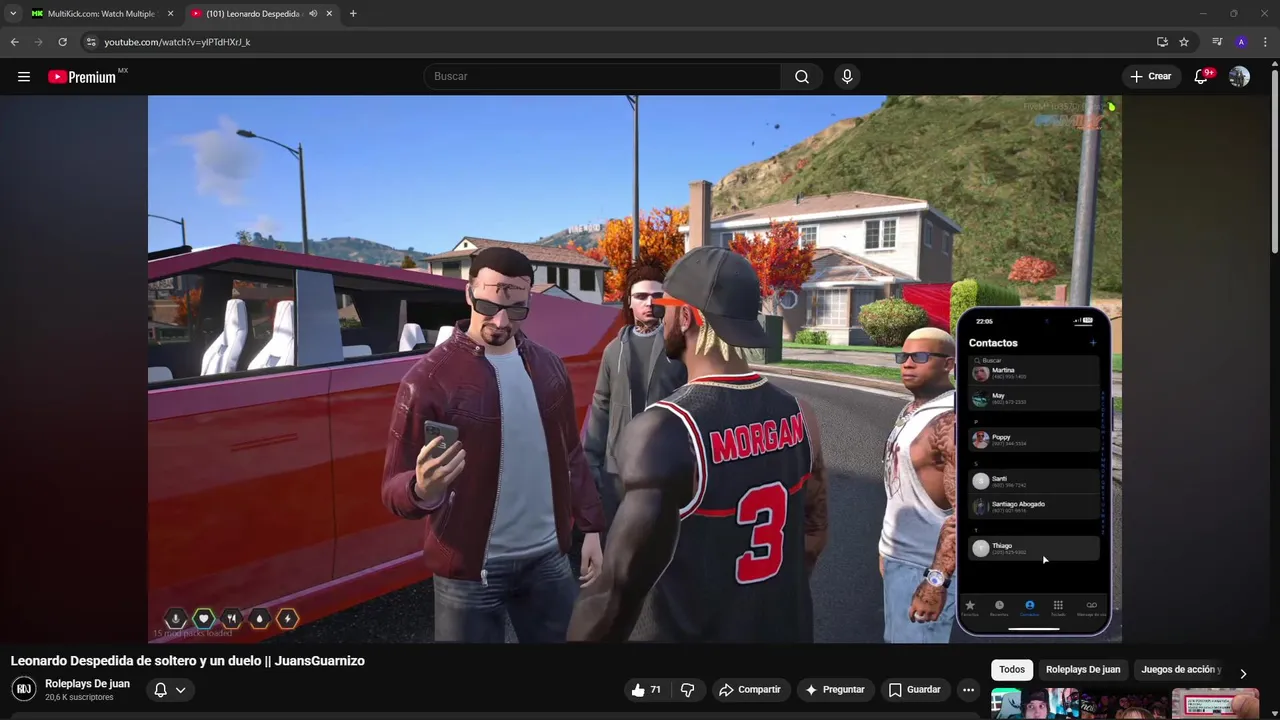Dislike the video with thumbs-down icon
This screenshot has height=720, width=1280.
pos(687,690)
